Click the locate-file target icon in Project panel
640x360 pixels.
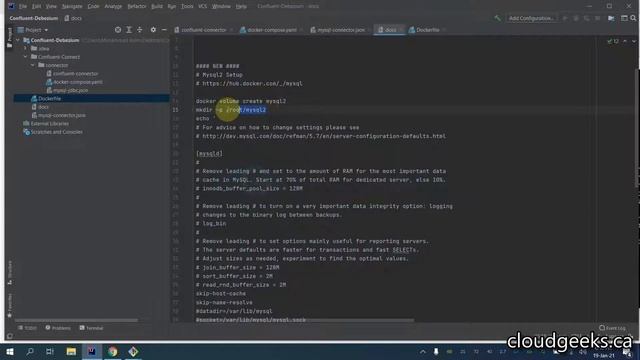click(118, 30)
